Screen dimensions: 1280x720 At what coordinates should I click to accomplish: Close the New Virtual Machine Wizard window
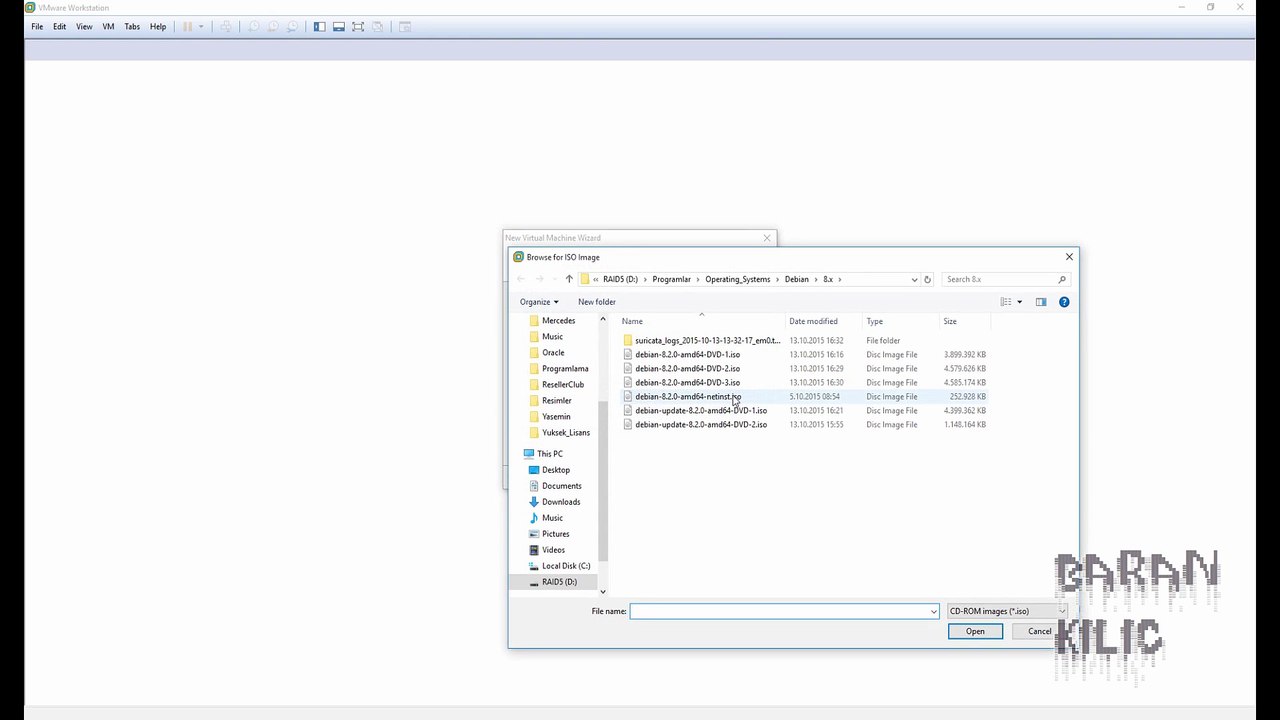click(767, 238)
